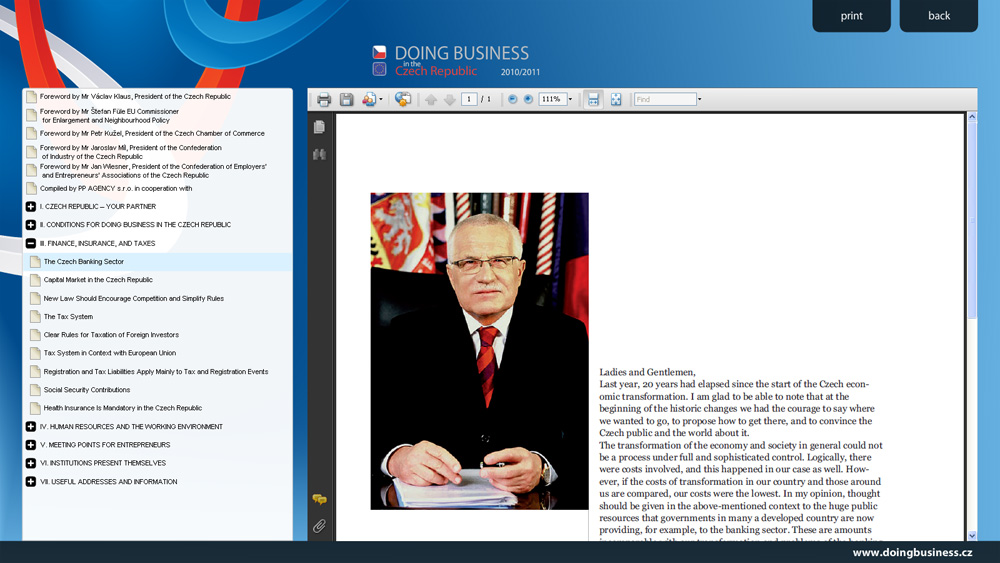
Task: Open Compiled by PP AGENCY s.r.o. entry
Action: tap(115, 188)
